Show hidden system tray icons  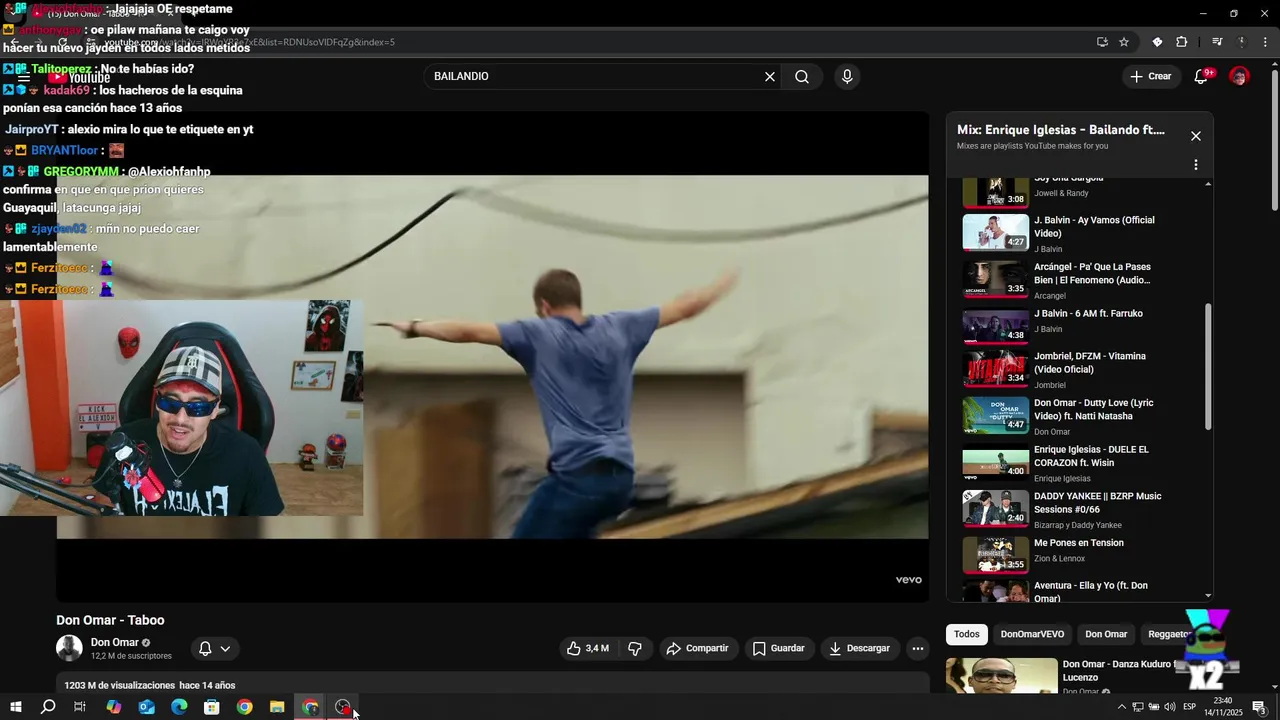[x=1120, y=707]
